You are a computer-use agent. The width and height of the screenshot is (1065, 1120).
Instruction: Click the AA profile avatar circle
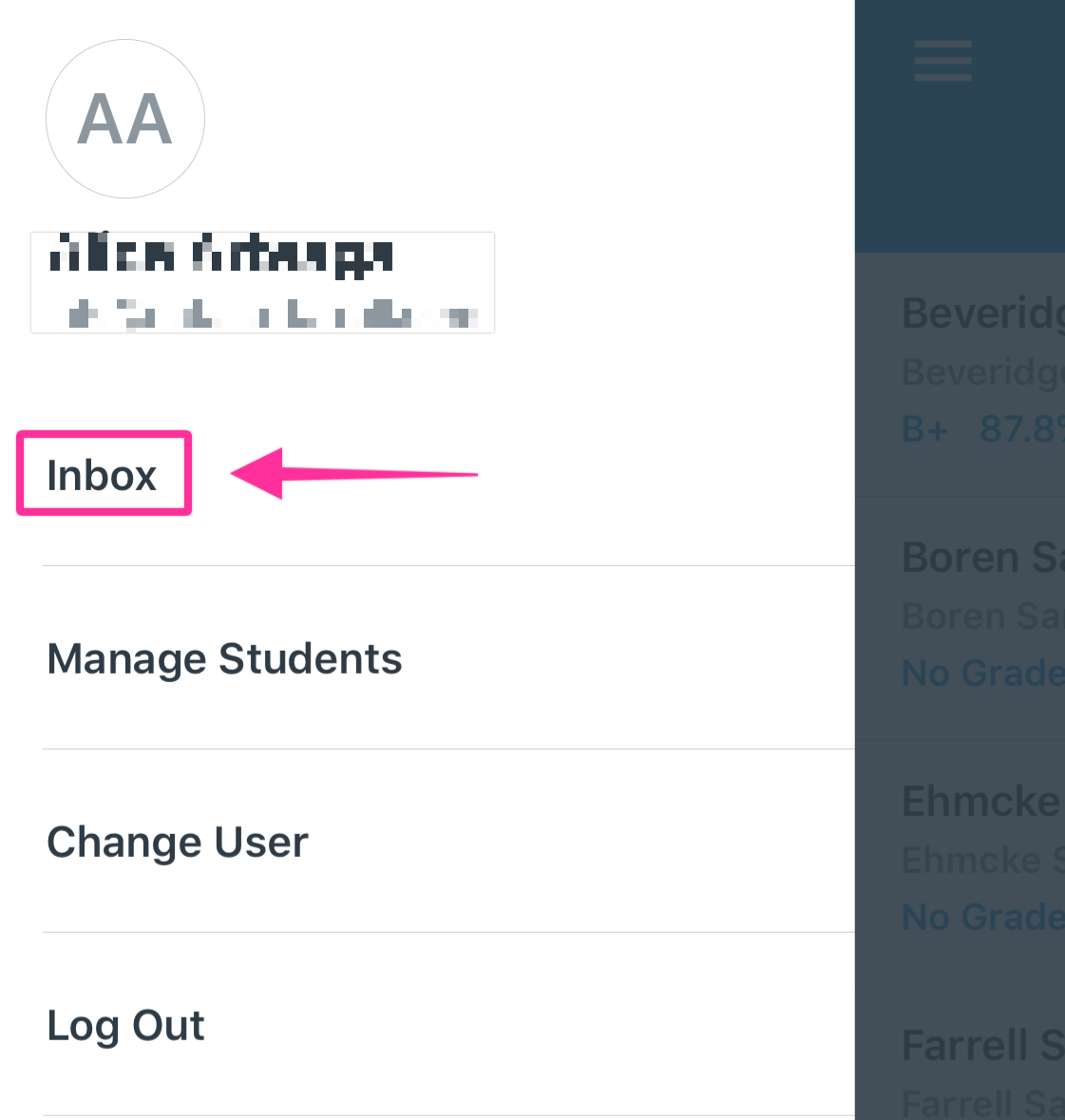tap(124, 119)
